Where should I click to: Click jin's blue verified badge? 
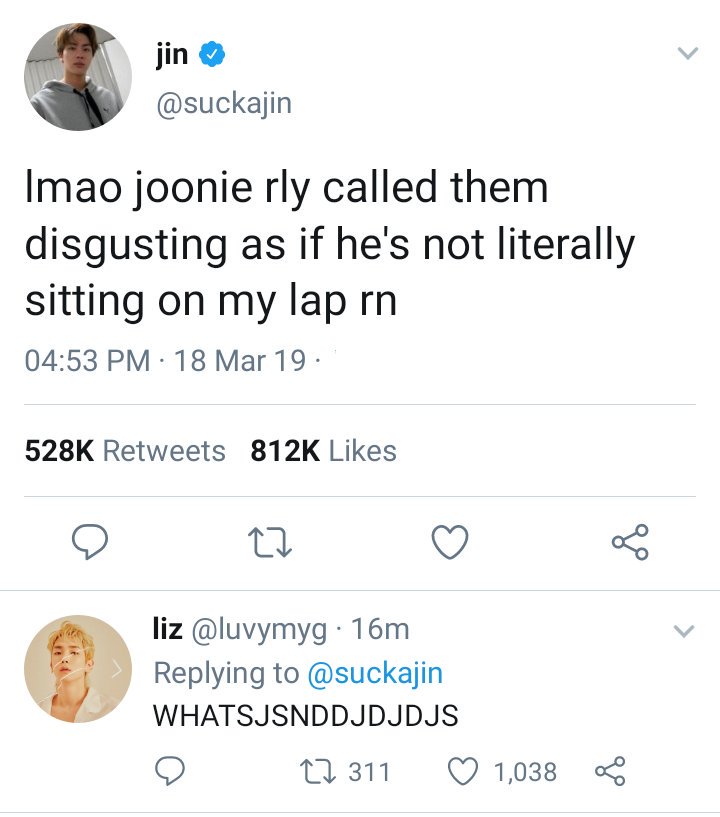[212, 54]
